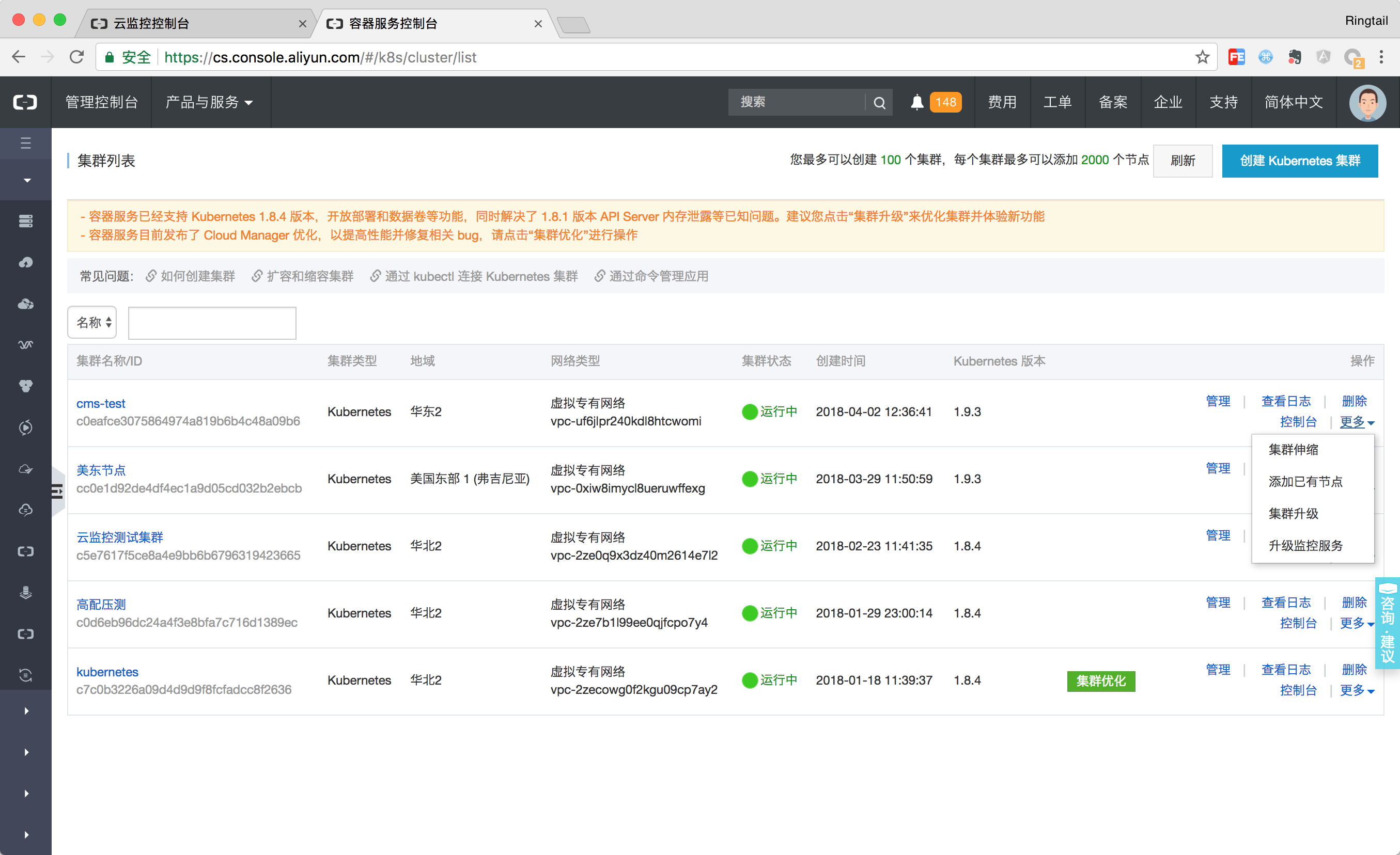Open 控制台 for the cms-test cluster

click(1298, 422)
